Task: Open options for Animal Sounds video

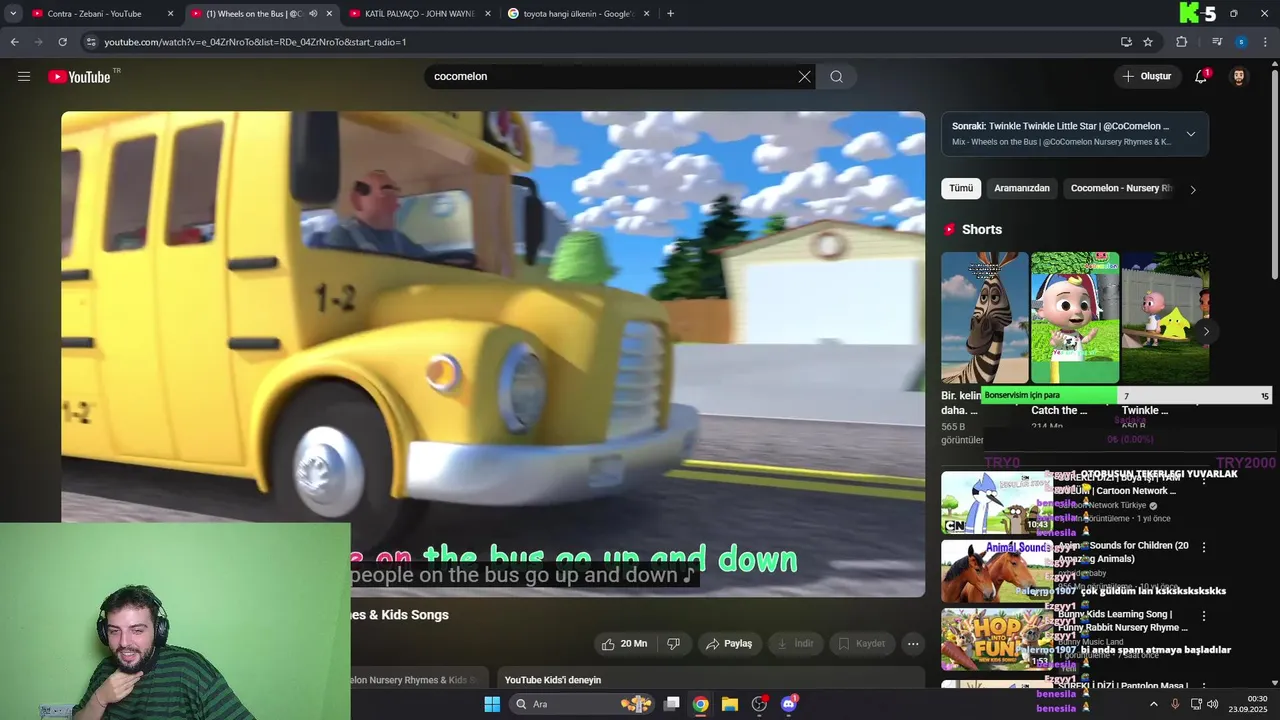Action: [x=1204, y=548]
